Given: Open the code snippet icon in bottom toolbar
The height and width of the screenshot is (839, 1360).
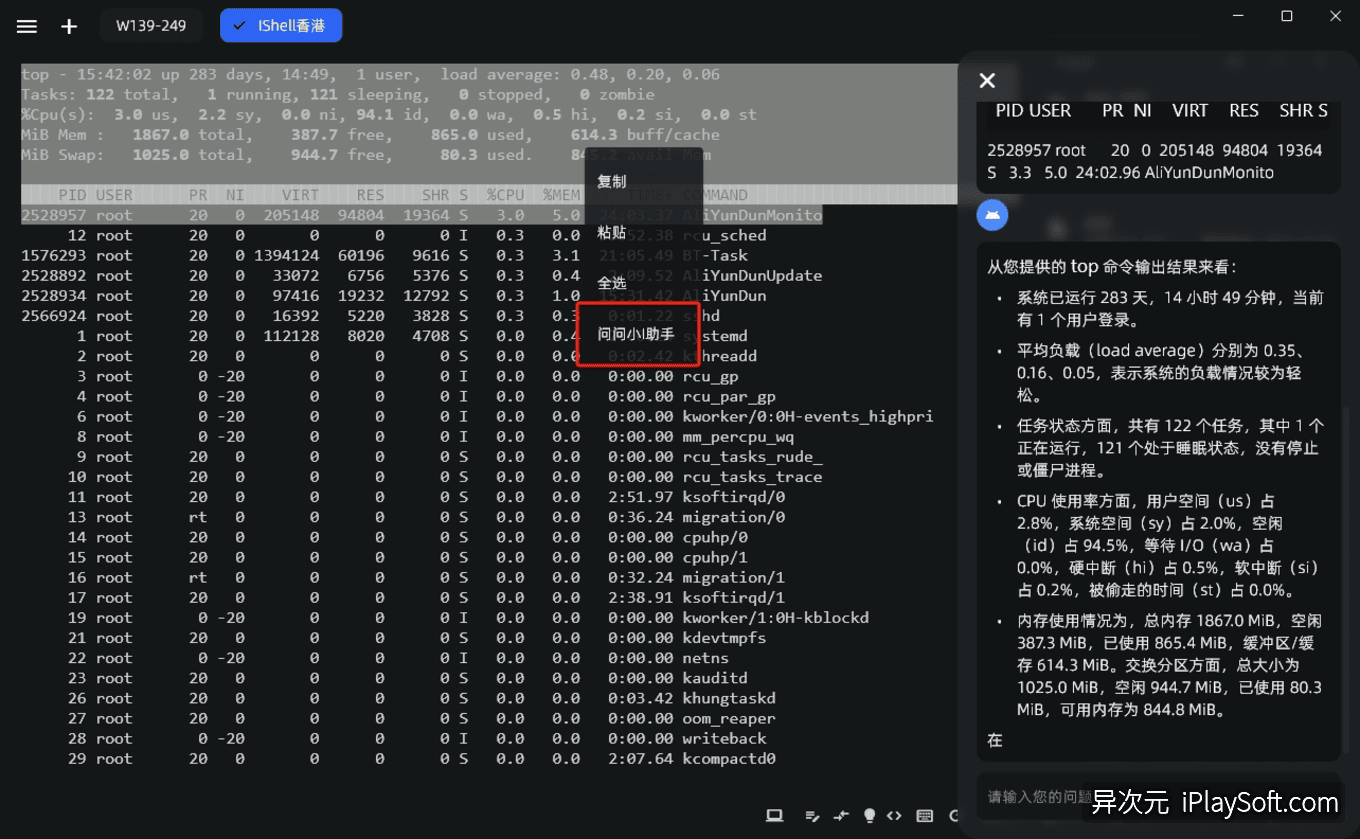Looking at the screenshot, I should [x=893, y=816].
